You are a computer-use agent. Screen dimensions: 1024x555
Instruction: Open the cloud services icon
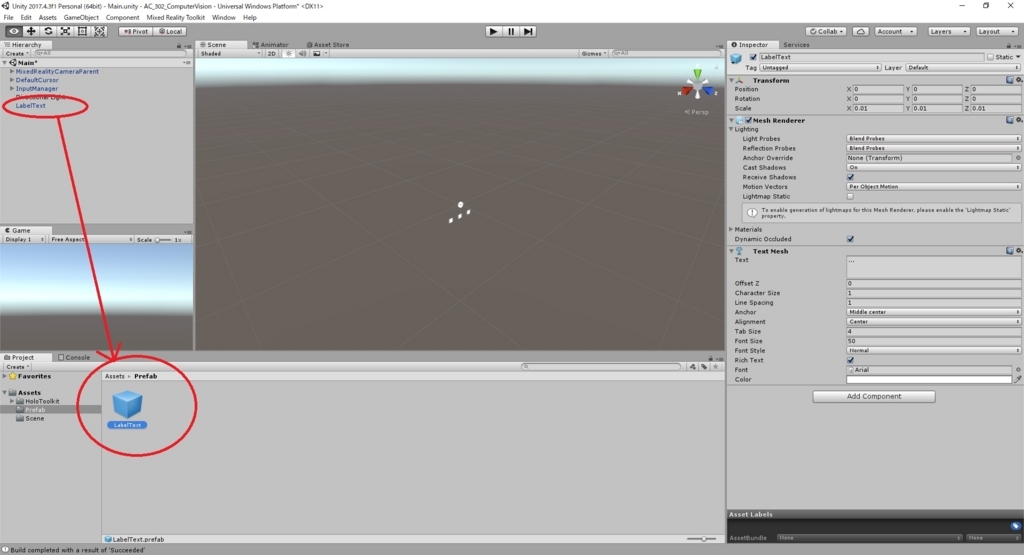[x=861, y=31]
